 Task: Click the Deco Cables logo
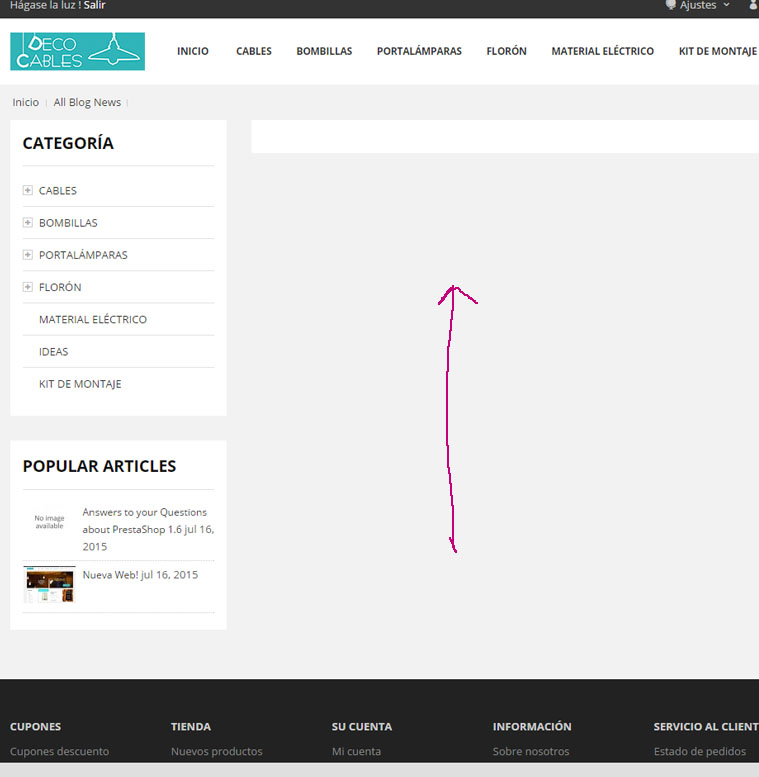click(x=77, y=51)
